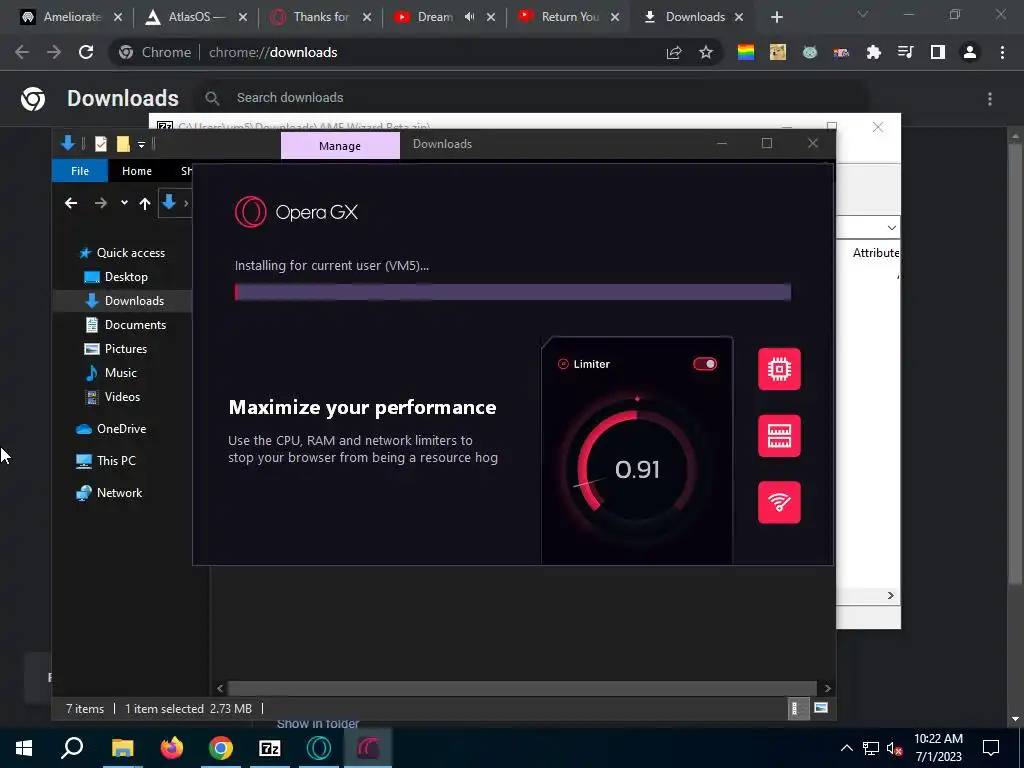The width and height of the screenshot is (1024, 768).
Task: Click the Downloads arrow icon in address bar
Action: (168, 202)
